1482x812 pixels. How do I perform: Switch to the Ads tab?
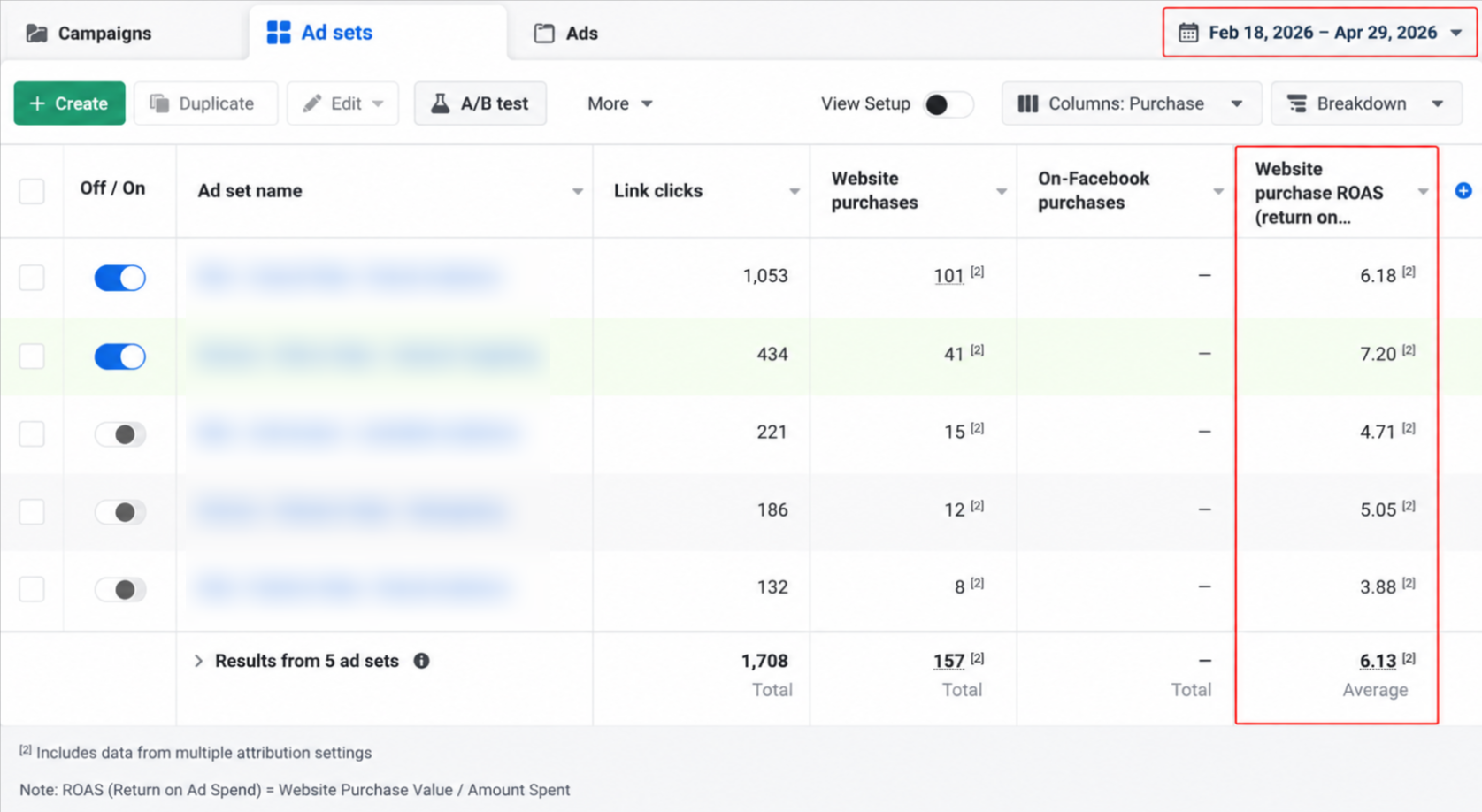tap(566, 34)
